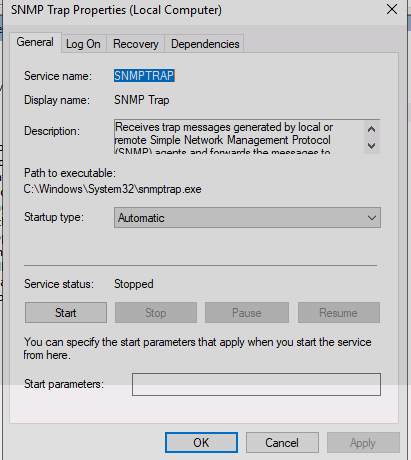Confirm changes with the OK button

(201, 443)
